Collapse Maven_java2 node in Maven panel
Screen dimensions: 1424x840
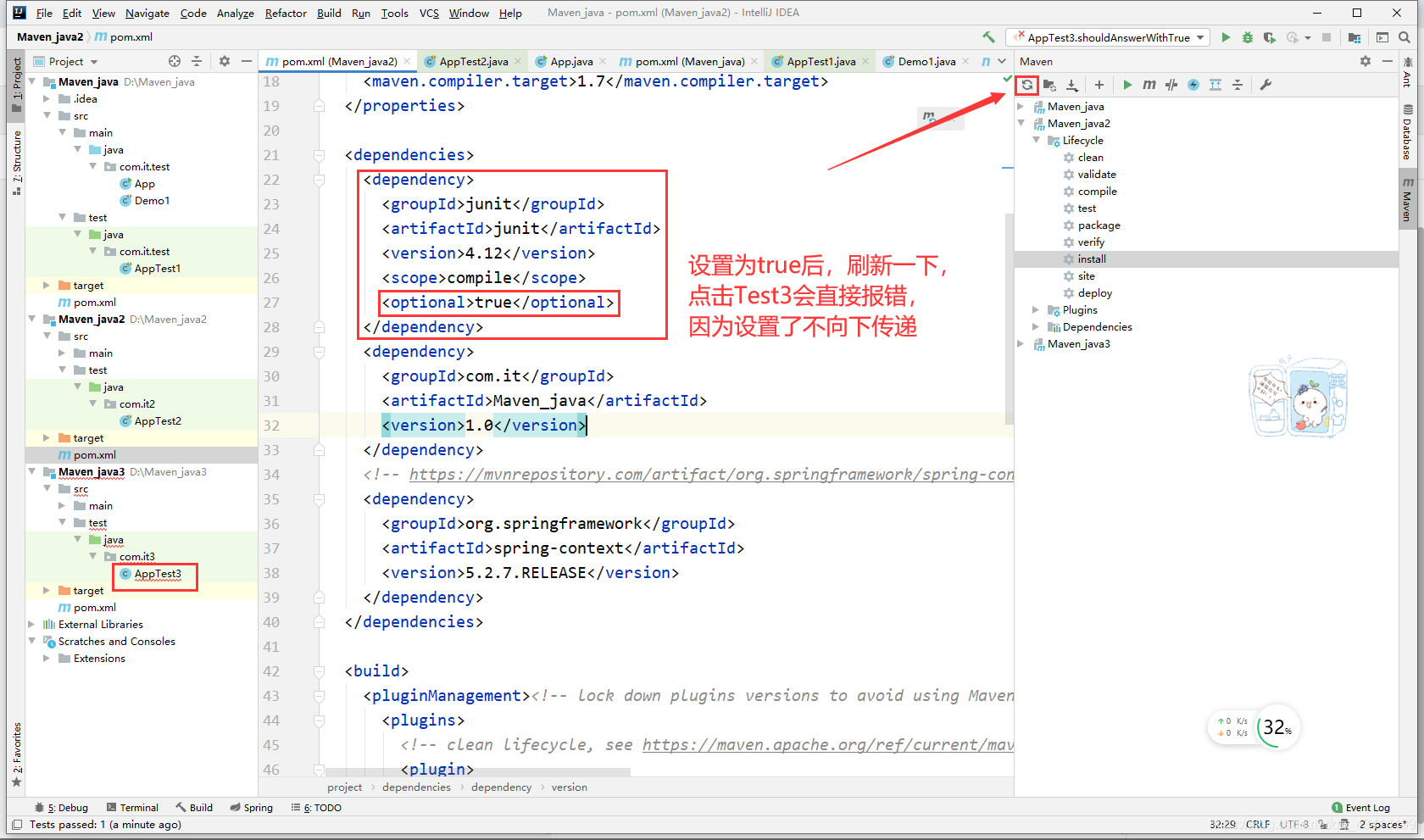[1021, 123]
